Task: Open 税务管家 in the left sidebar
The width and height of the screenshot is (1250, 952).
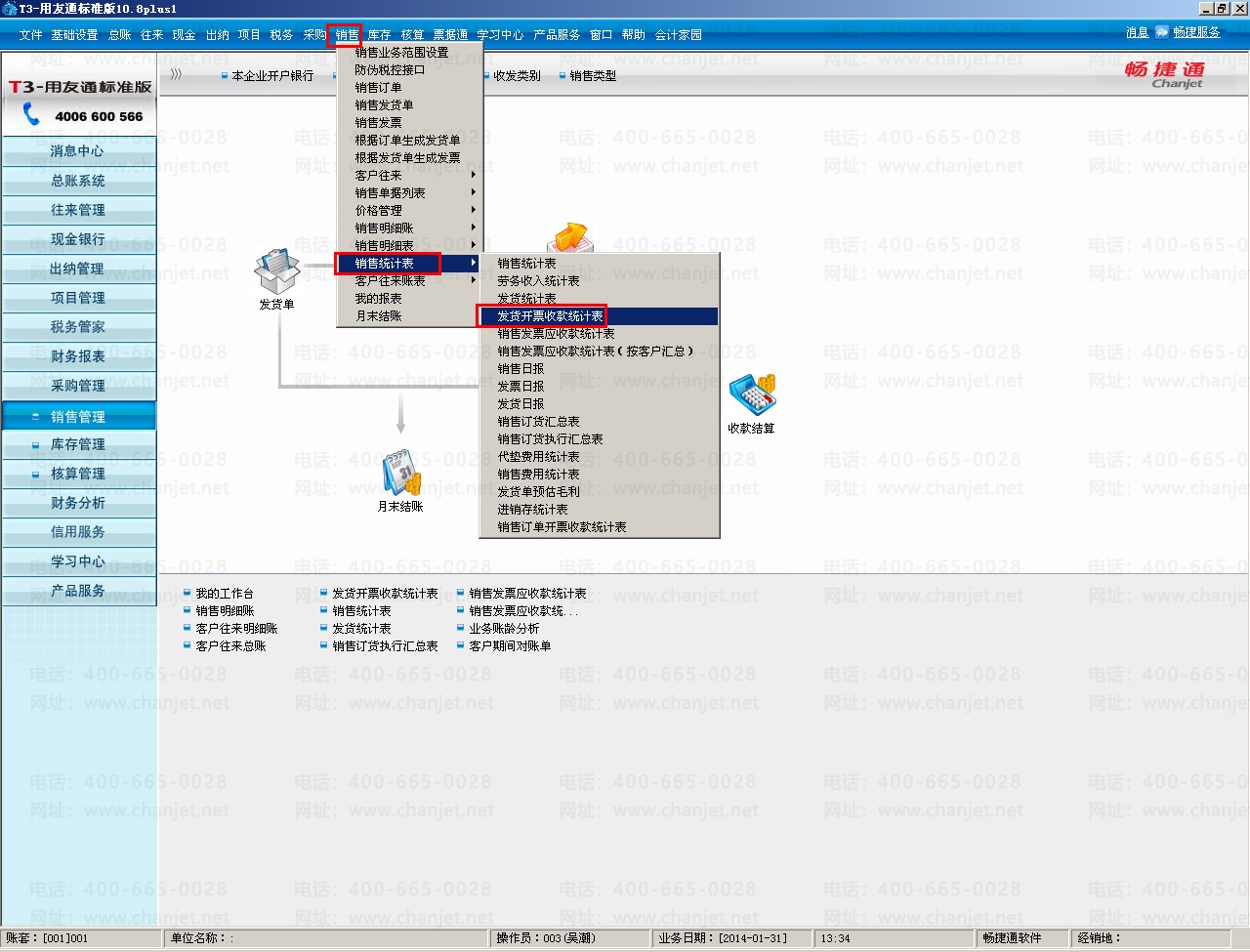Action: pos(78,327)
